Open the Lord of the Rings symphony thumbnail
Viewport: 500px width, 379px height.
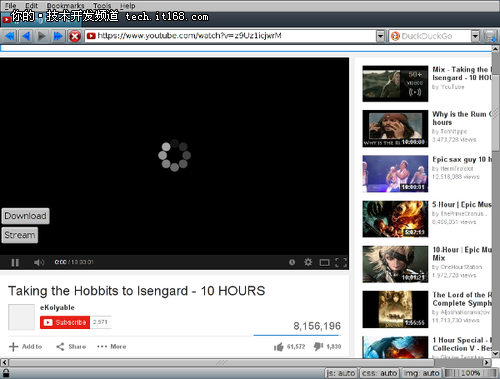(x=395, y=309)
